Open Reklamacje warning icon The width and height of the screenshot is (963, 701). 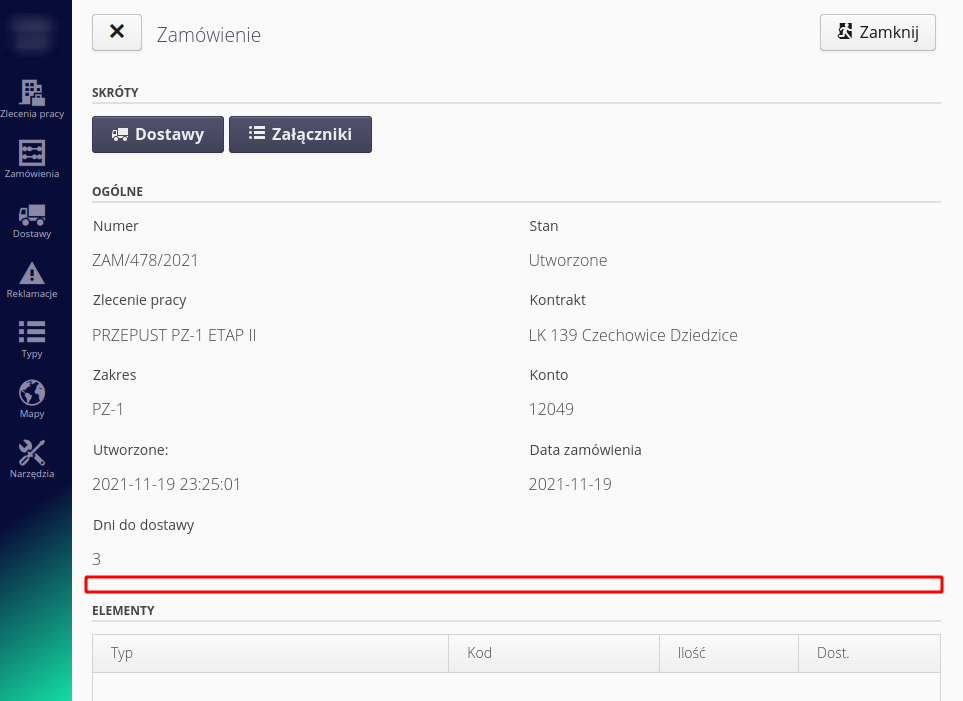click(32, 279)
